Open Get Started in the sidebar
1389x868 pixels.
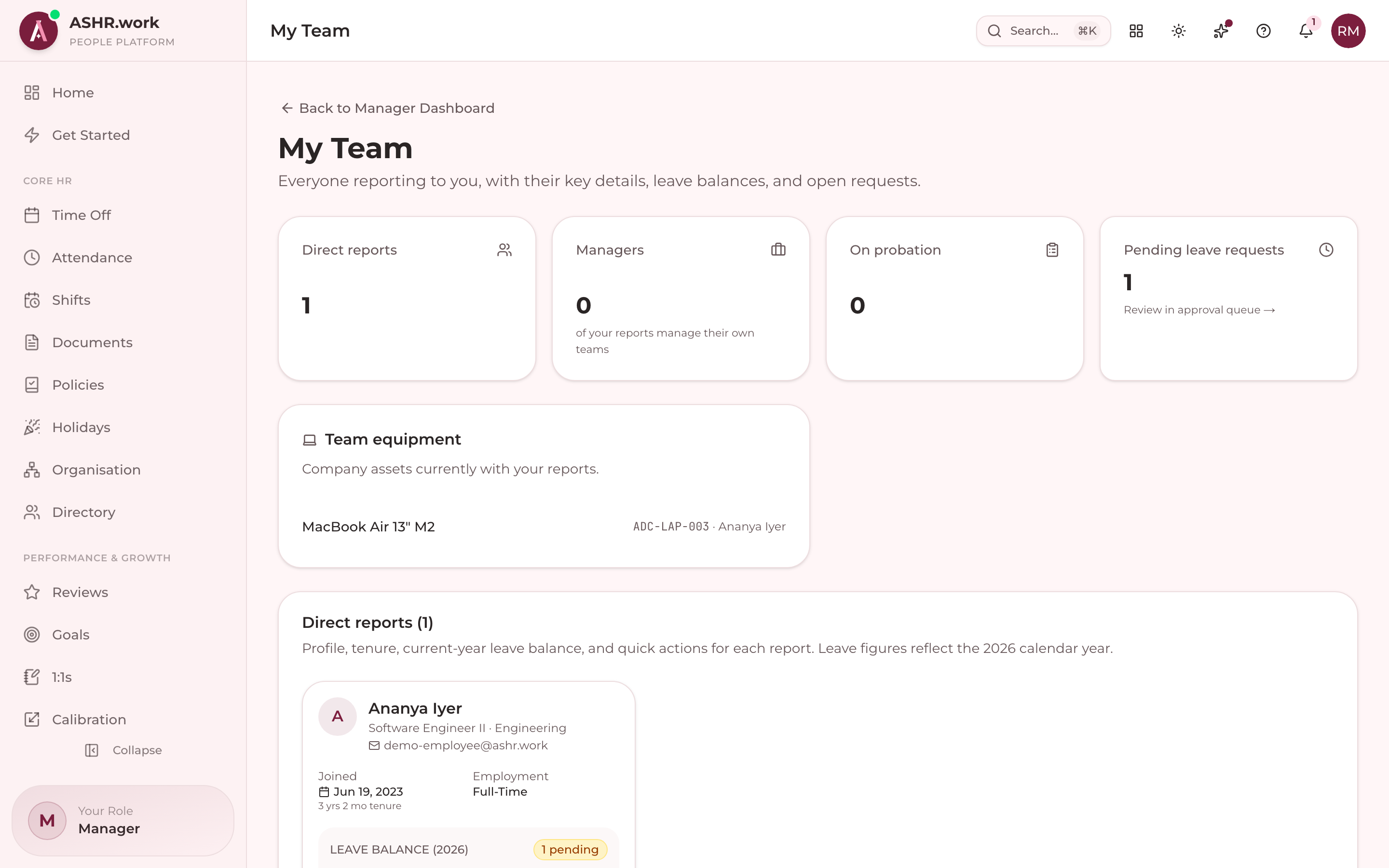tap(123, 135)
